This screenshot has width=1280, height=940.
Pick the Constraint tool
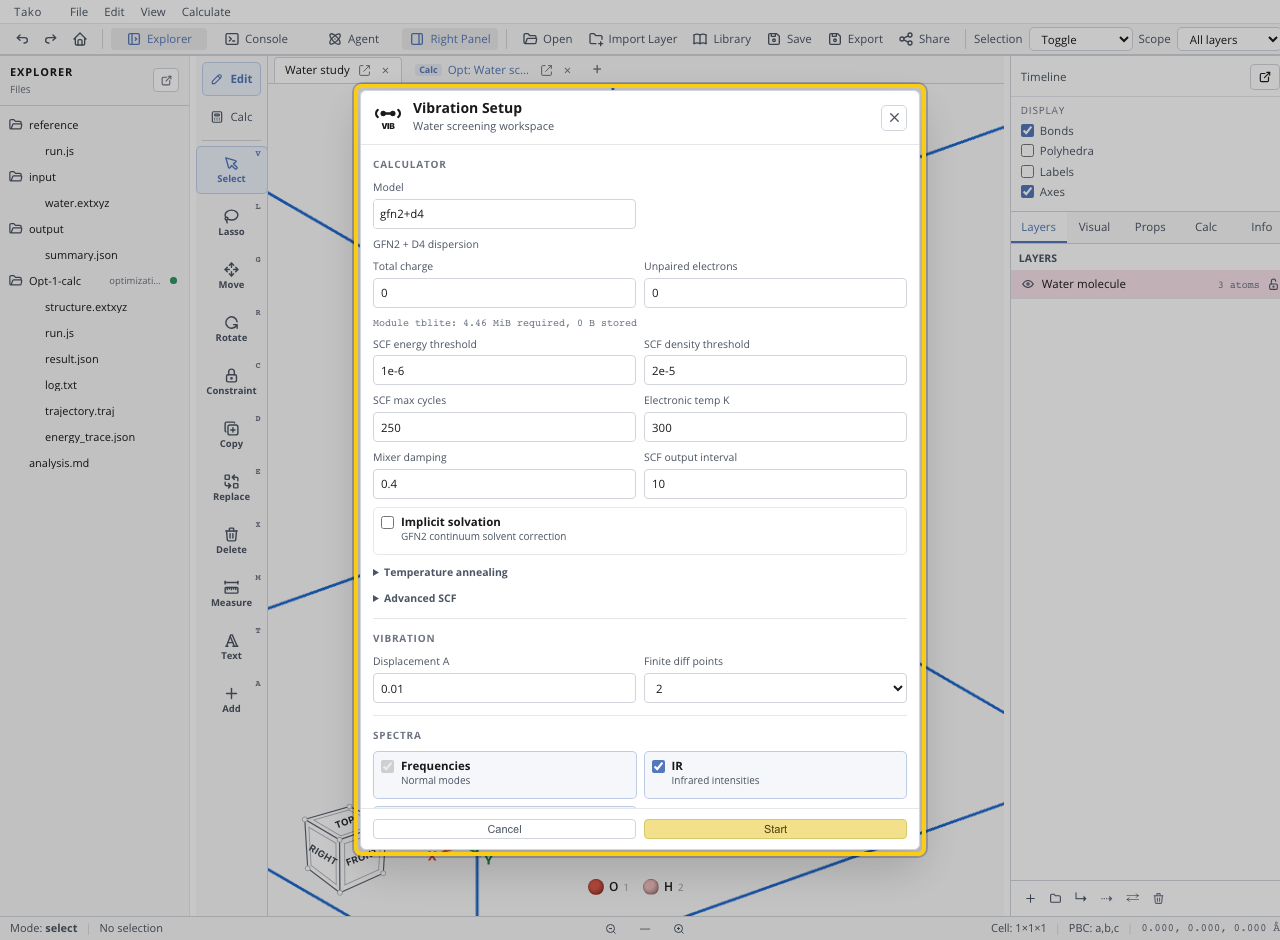point(231,381)
